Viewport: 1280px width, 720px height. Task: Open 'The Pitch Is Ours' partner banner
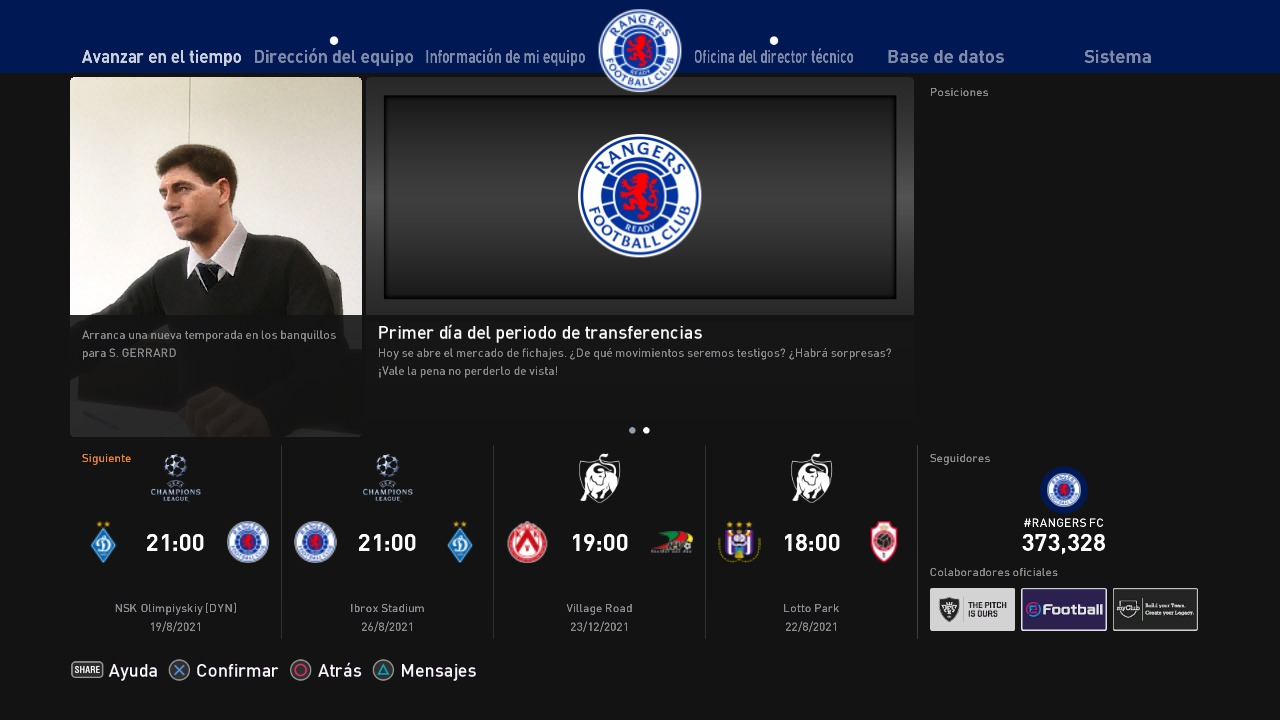click(972, 609)
